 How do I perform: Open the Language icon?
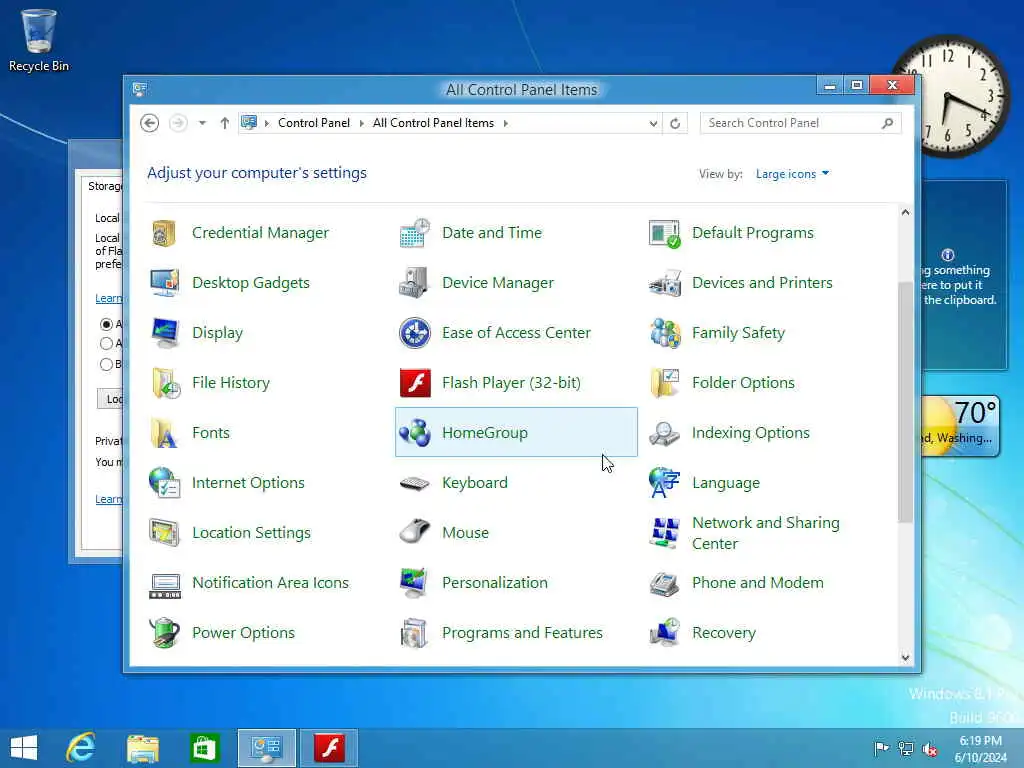665,483
